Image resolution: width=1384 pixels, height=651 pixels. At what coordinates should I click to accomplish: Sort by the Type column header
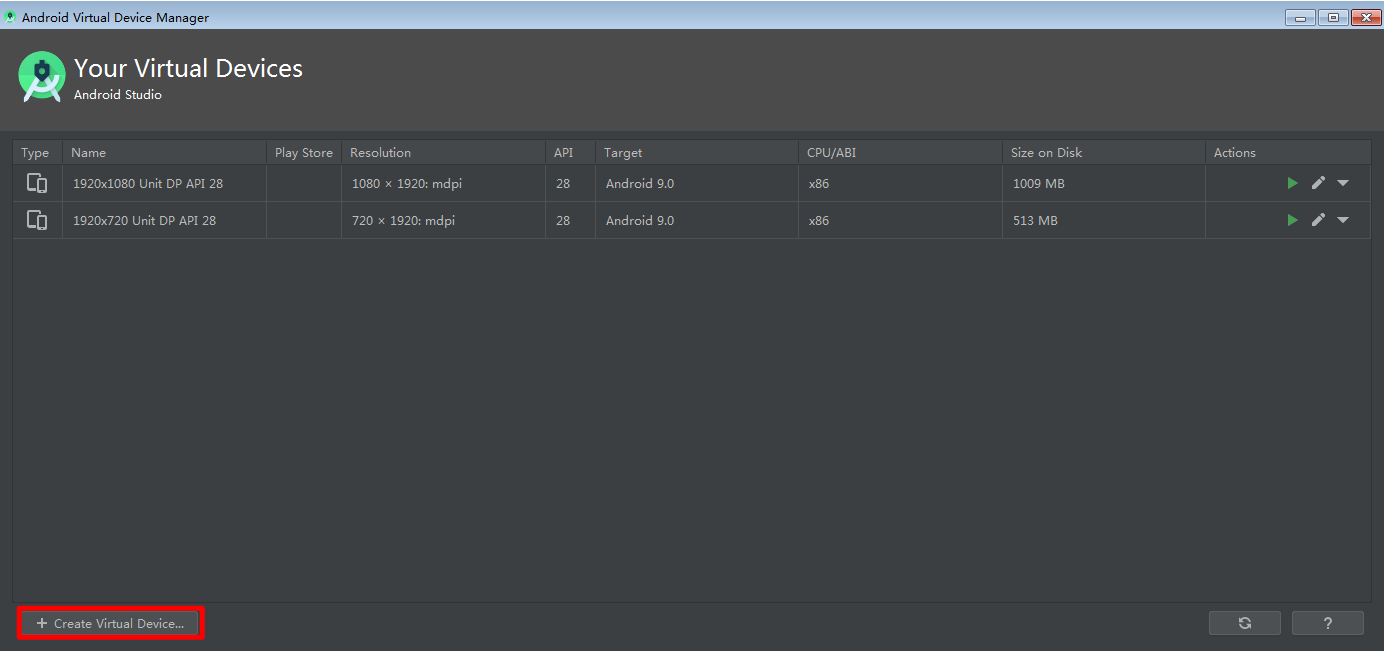(37, 153)
